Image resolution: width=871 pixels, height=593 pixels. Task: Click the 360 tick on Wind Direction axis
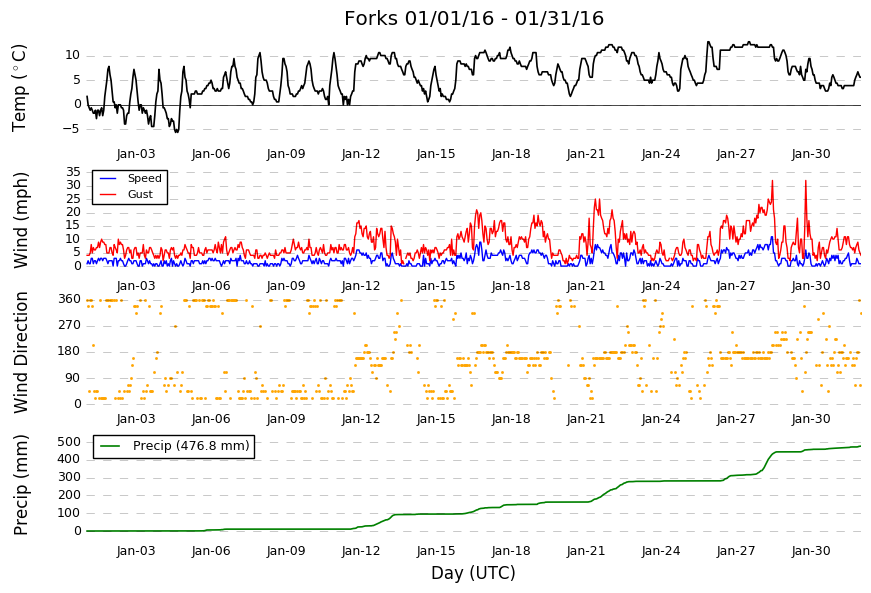pyautogui.click(x=69, y=299)
